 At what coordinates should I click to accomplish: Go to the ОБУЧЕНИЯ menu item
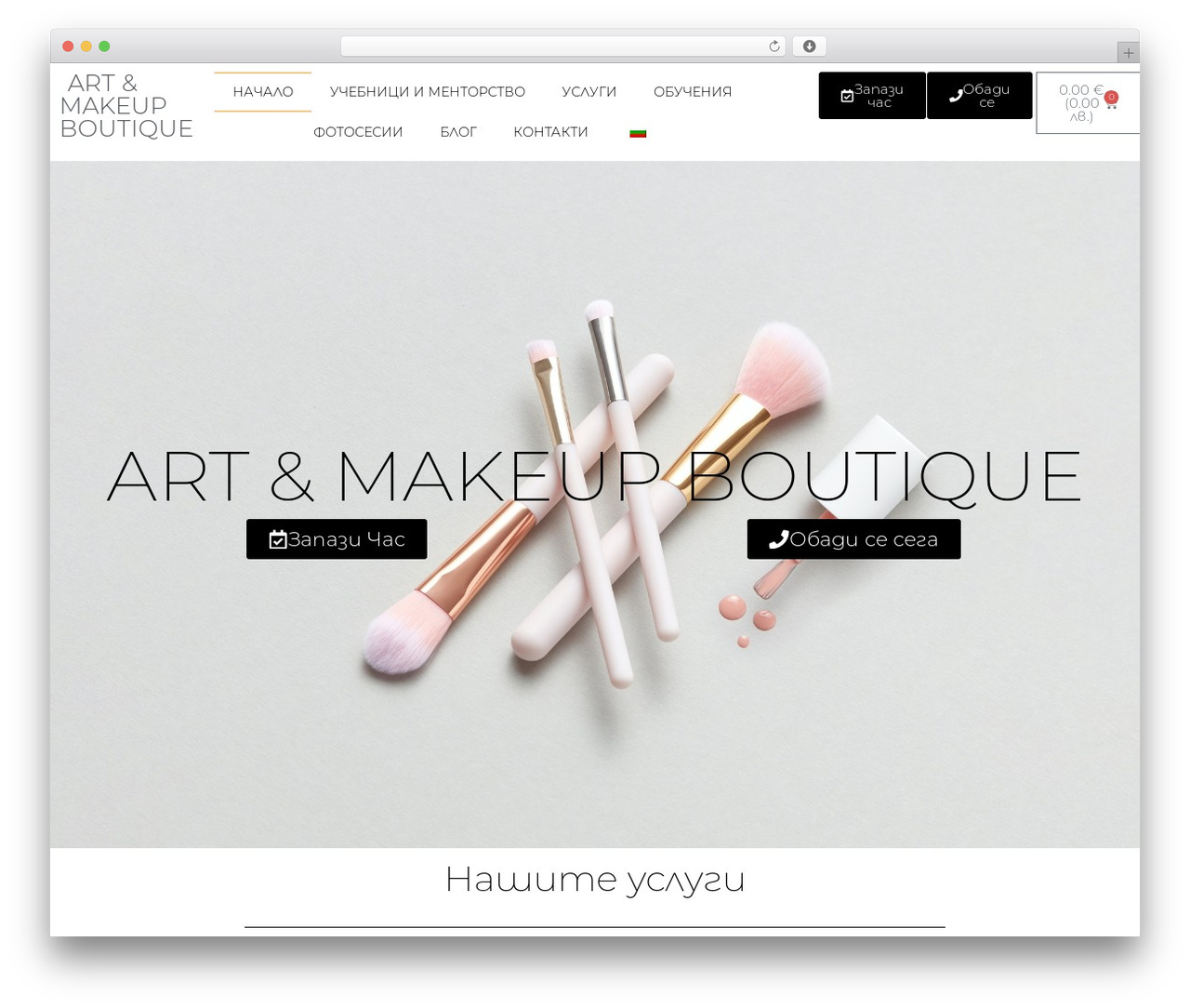click(x=693, y=91)
